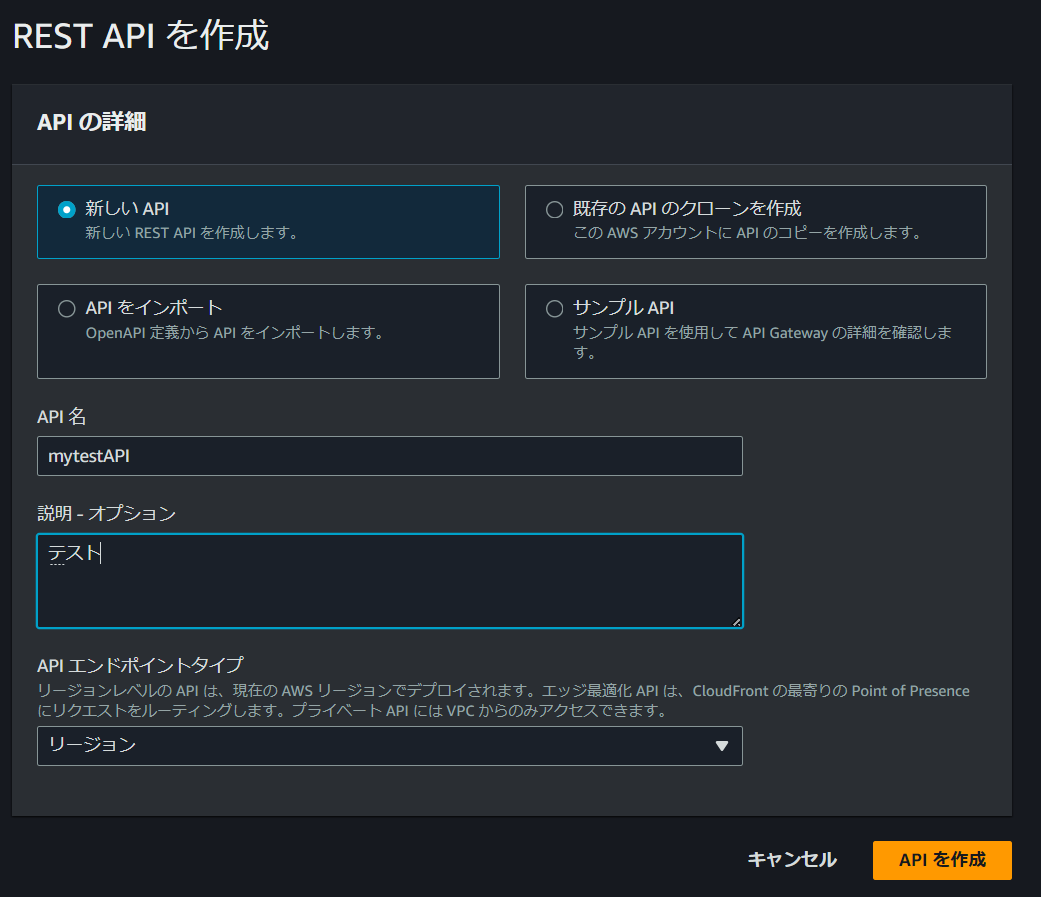Enable the サンプル API option
The height and width of the screenshot is (897, 1041).
coord(554,309)
